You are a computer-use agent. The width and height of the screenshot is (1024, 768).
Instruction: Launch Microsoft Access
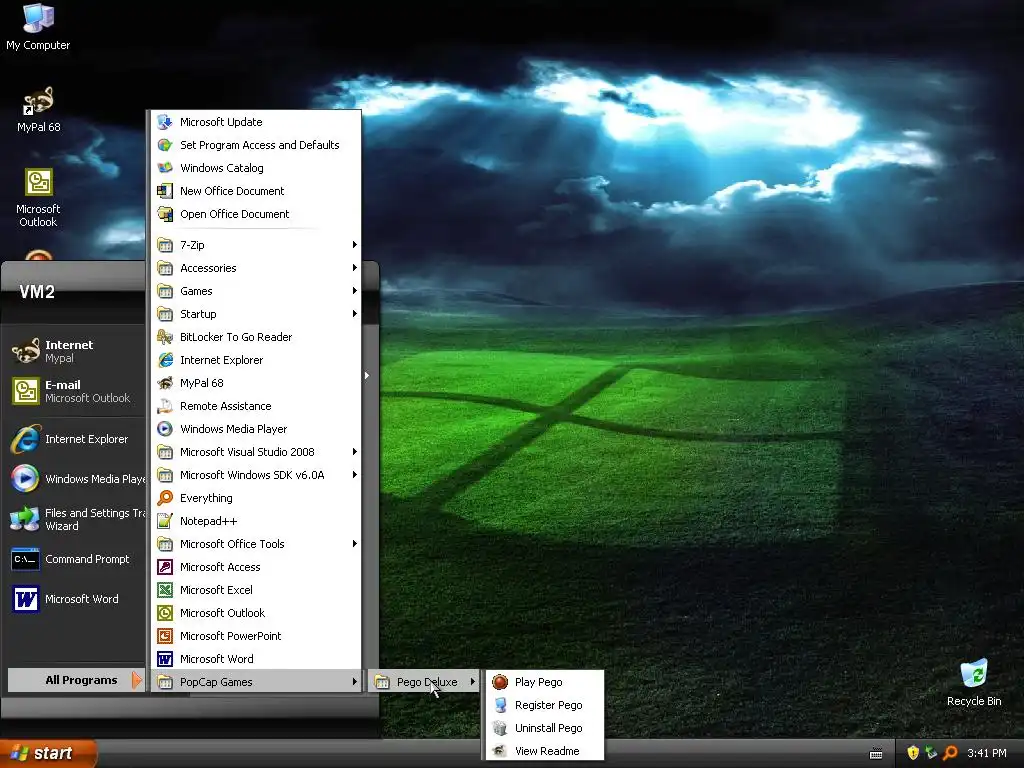(256, 567)
